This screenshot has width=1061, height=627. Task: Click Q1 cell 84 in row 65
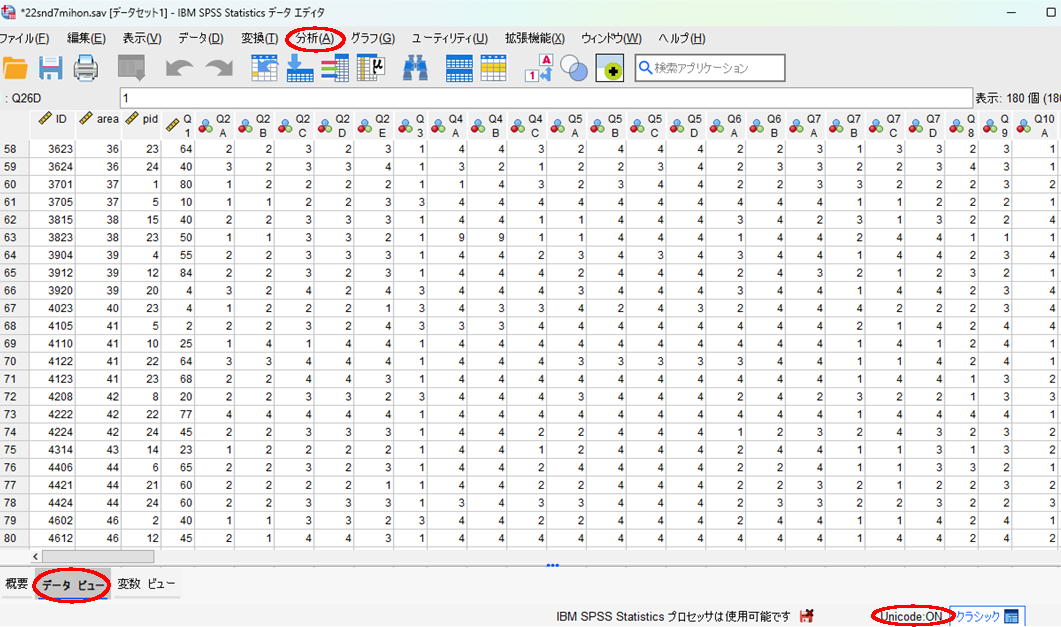point(179,273)
